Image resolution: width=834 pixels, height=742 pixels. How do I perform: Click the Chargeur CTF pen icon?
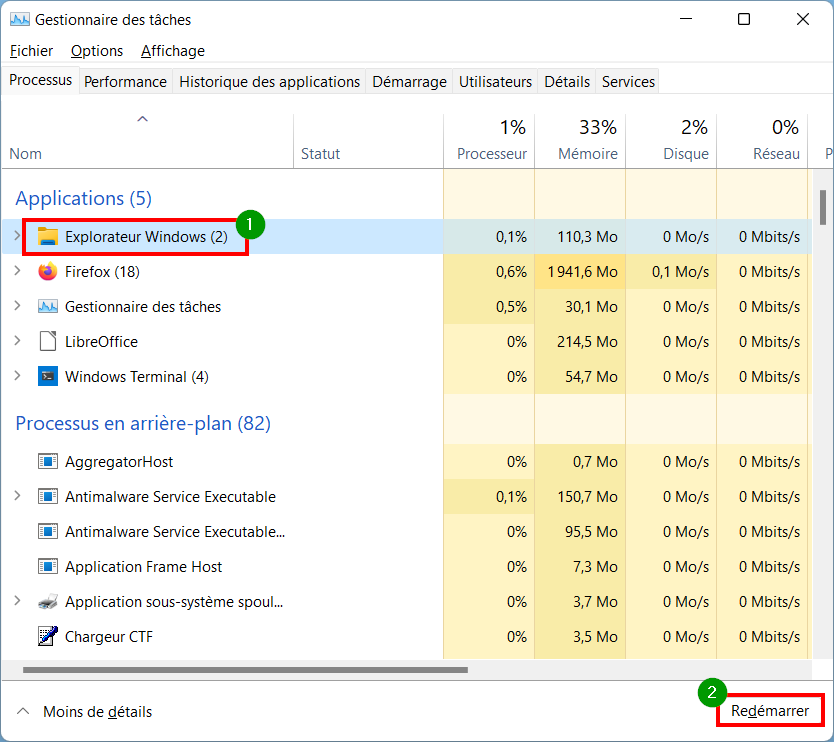click(x=48, y=636)
